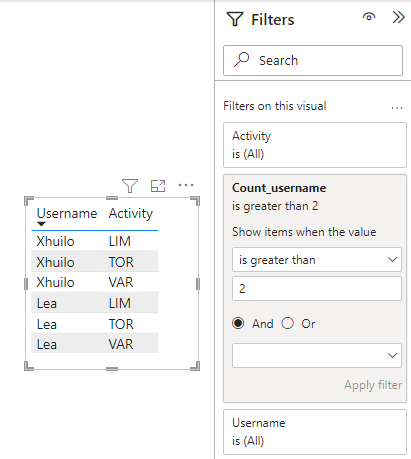This screenshot has width=411, height=459.
Task: Open 'Filters on this visual' ellipsis menu
Action: click(397, 108)
